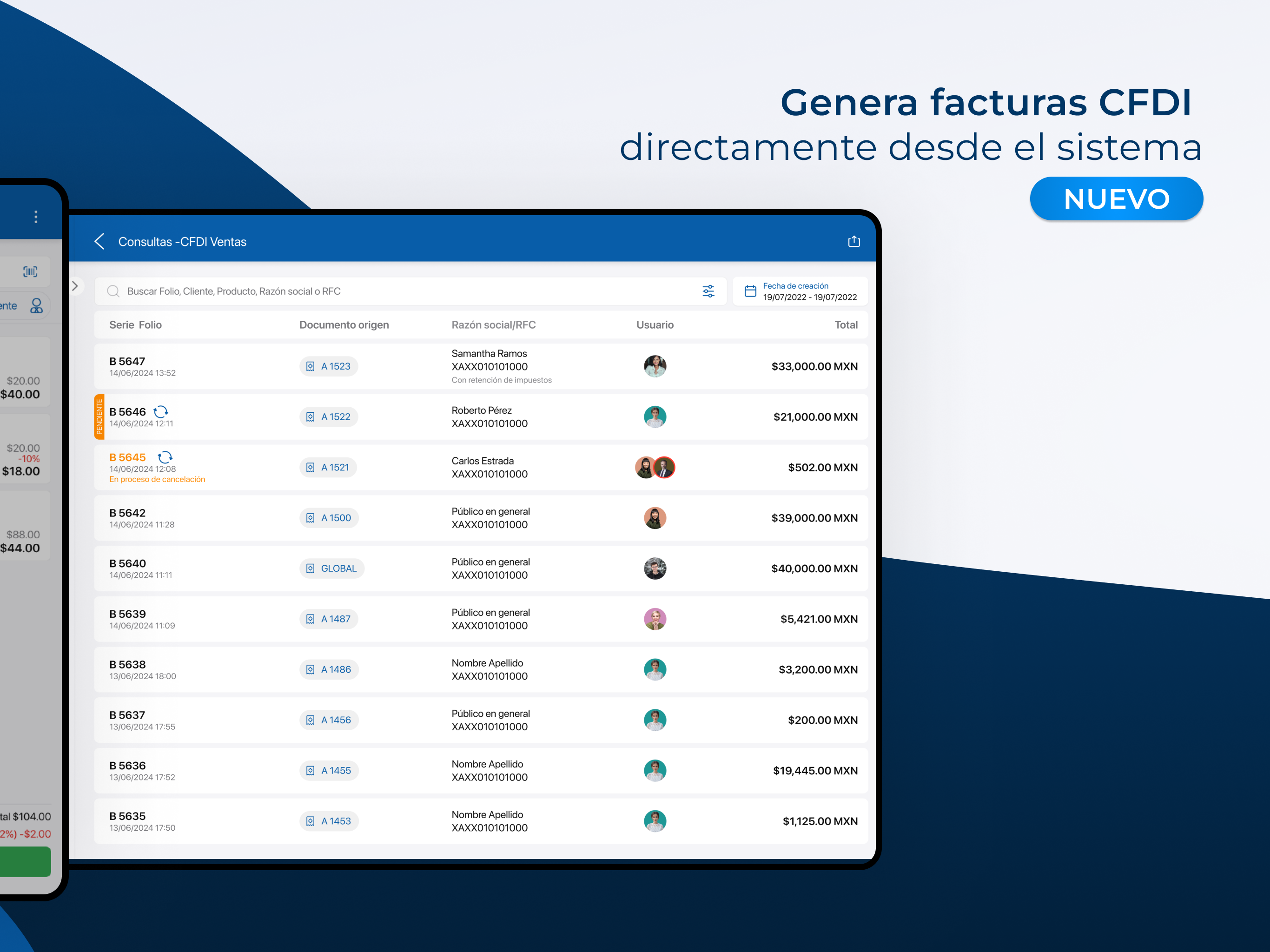
Task: Expand the side panel chevron arrow
Action: [75, 286]
